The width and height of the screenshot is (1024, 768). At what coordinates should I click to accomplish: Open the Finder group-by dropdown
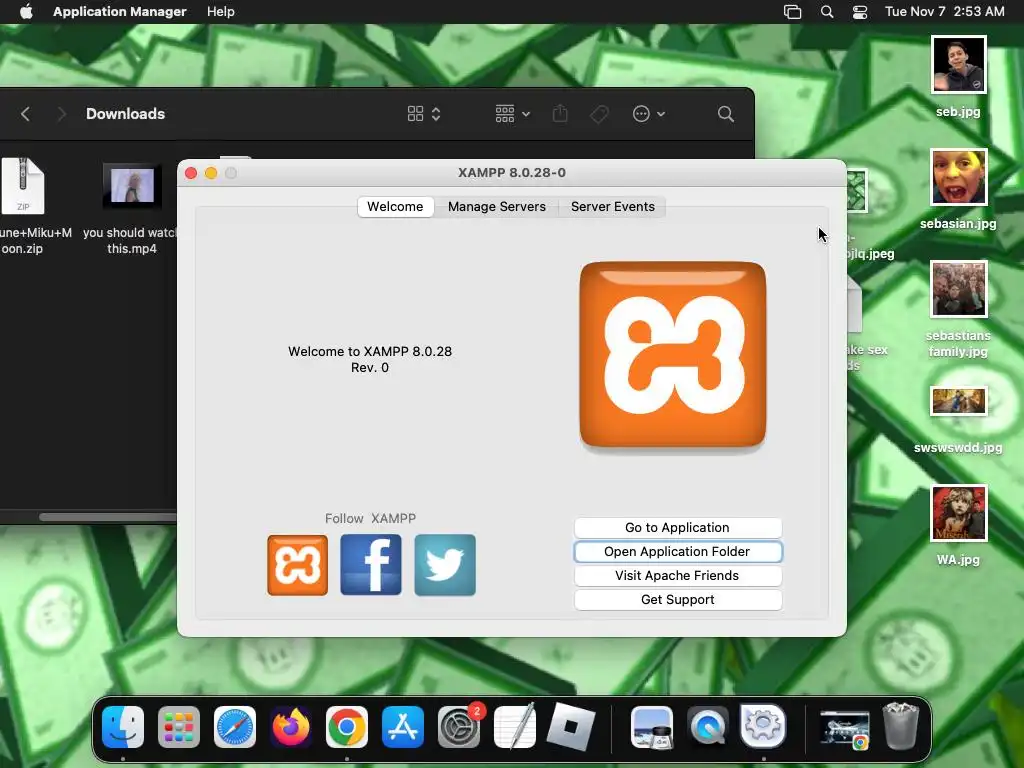pyautogui.click(x=512, y=114)
